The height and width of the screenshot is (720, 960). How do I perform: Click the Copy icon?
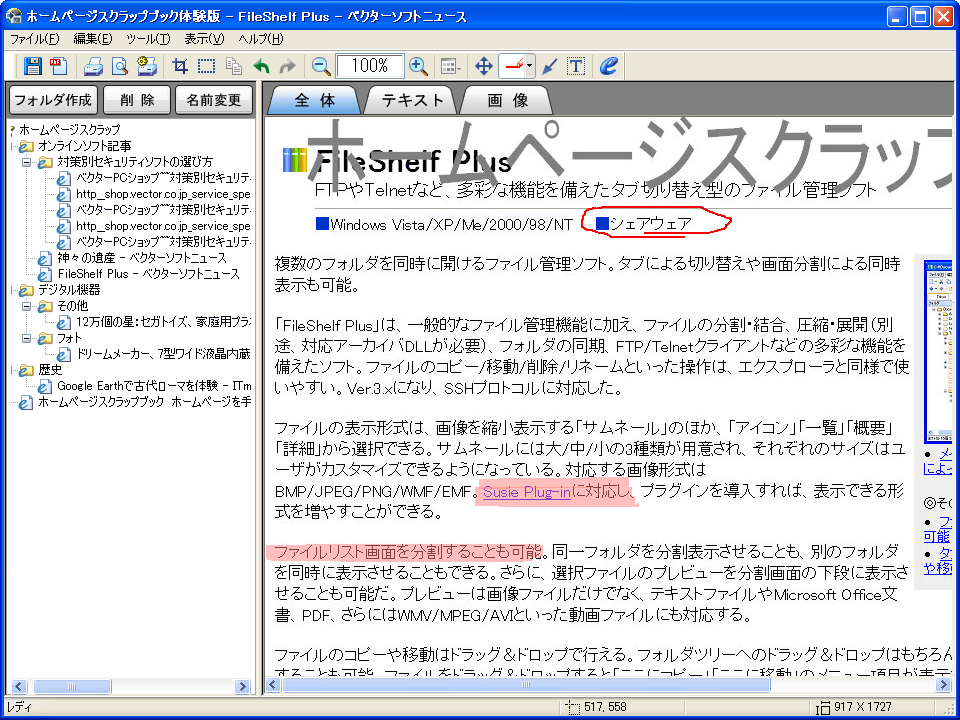(233, 66)
